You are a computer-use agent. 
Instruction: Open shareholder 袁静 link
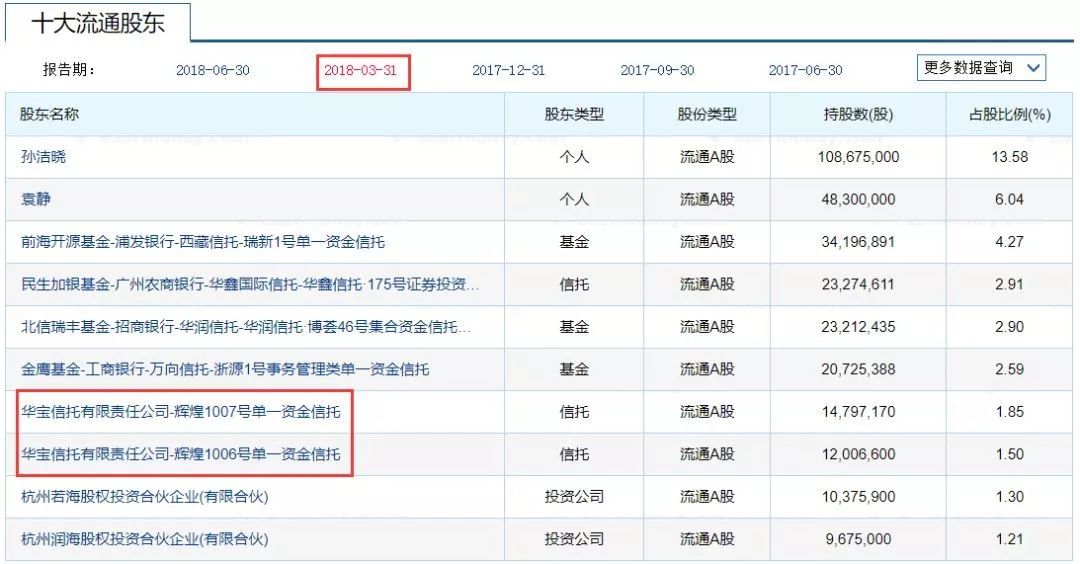tap(36, 200)
